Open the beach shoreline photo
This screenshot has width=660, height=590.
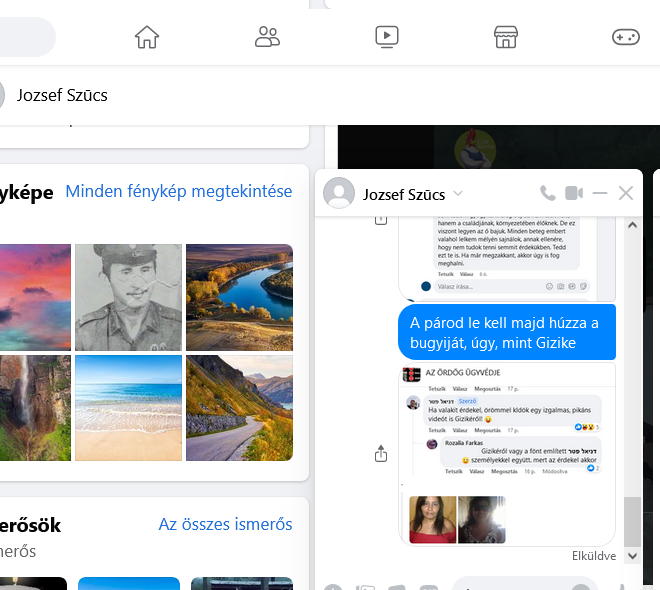click(x=128, y=408)
